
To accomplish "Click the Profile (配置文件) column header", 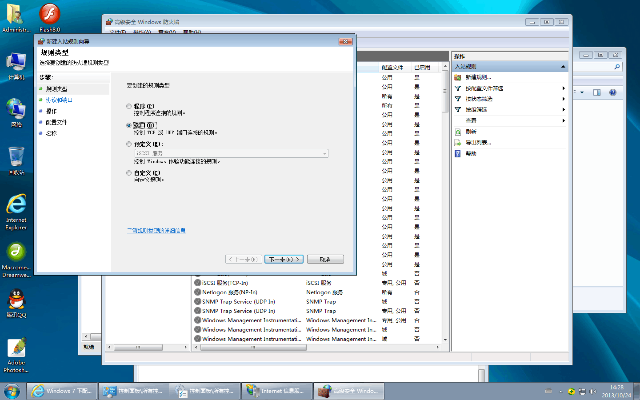I will pyautogui.click(x=391, y=66).
